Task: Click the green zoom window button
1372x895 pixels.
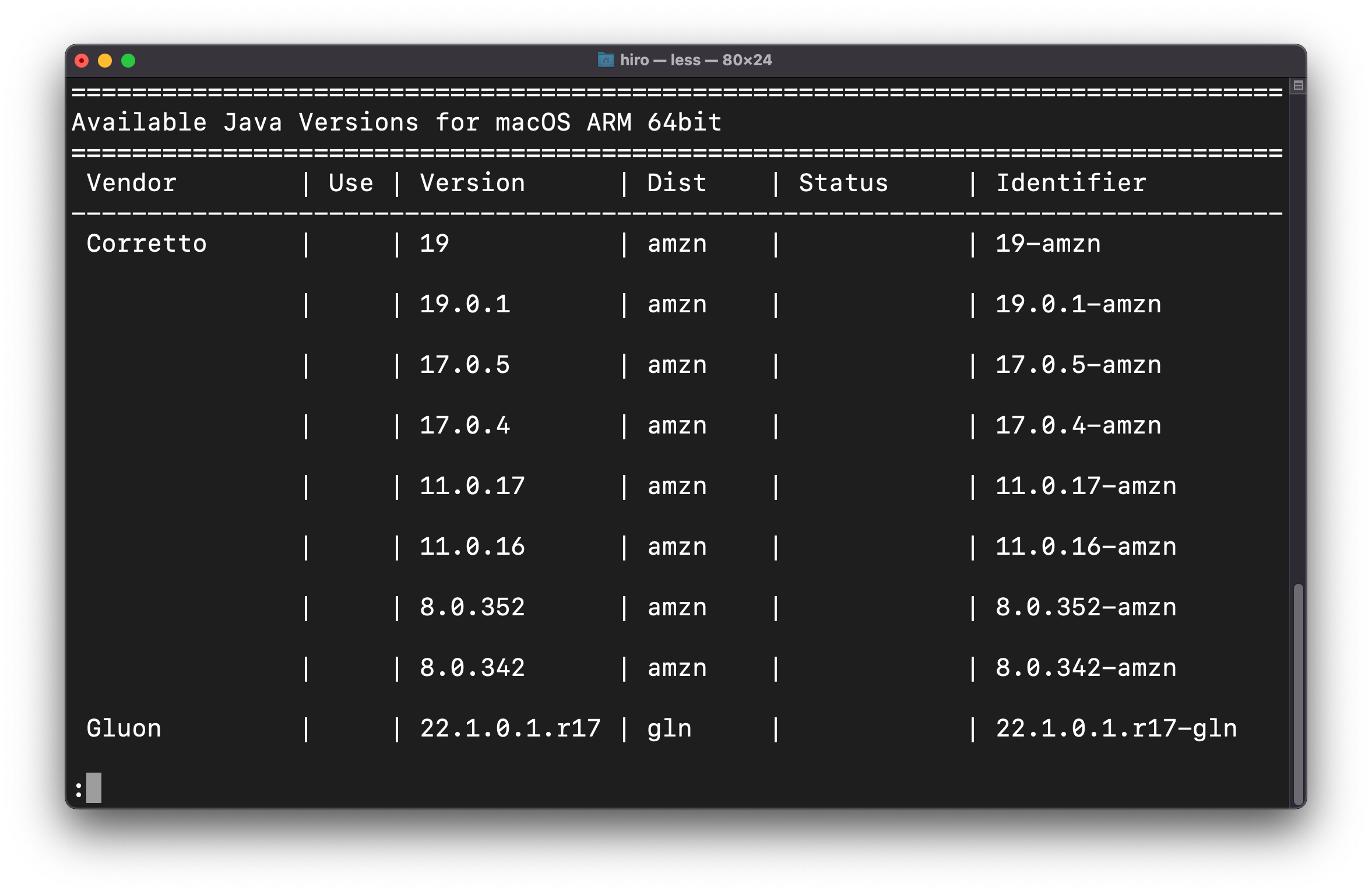Action: (128, 61)
